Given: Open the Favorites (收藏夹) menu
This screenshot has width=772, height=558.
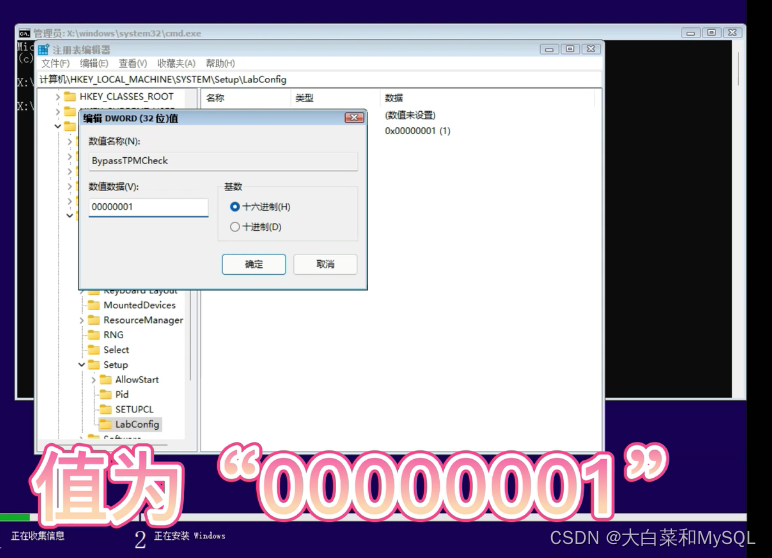Looking at the screenshot, I should [176, 64].
